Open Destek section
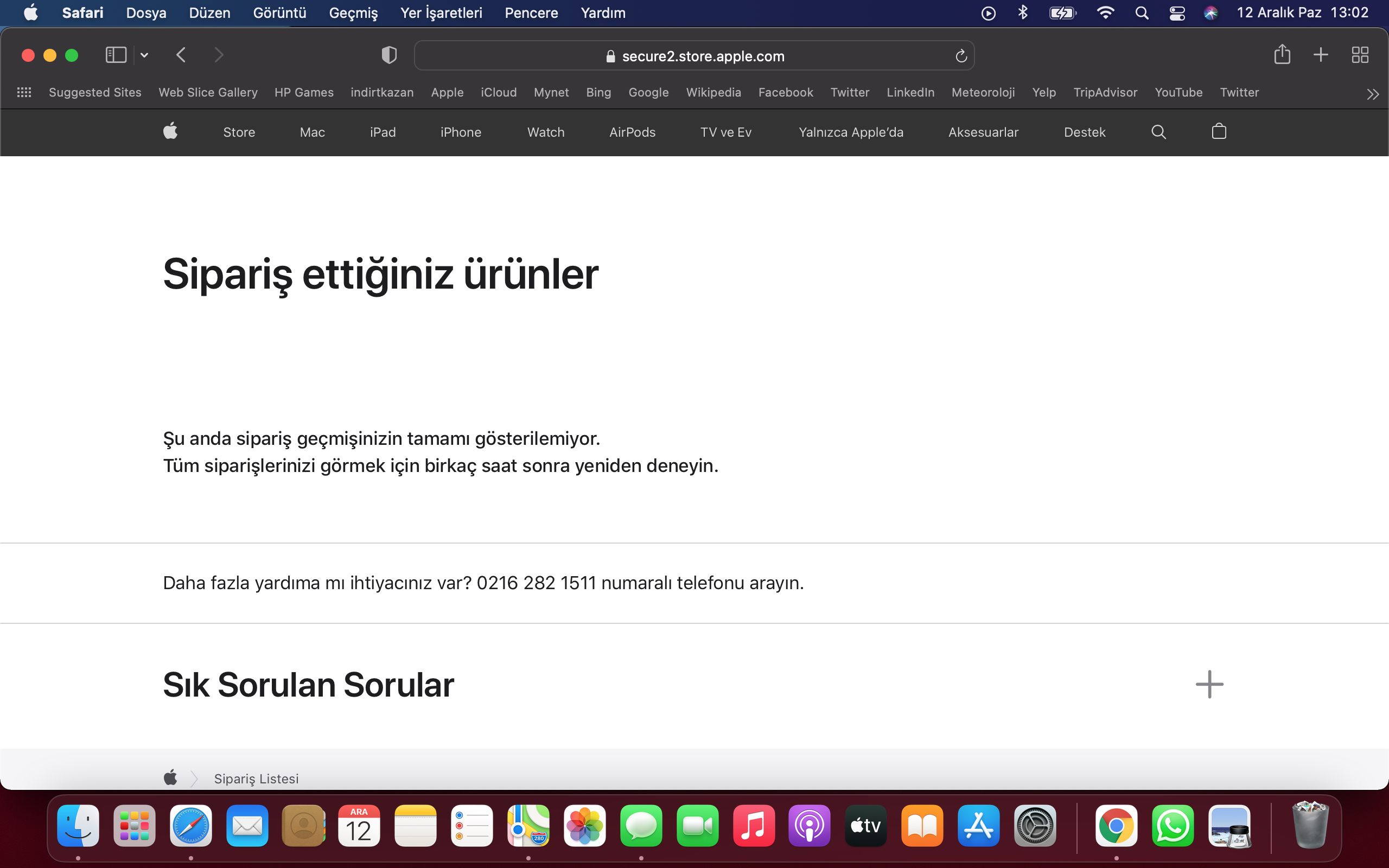This screenshot has width=1389, height=868. pos(1084,132)
